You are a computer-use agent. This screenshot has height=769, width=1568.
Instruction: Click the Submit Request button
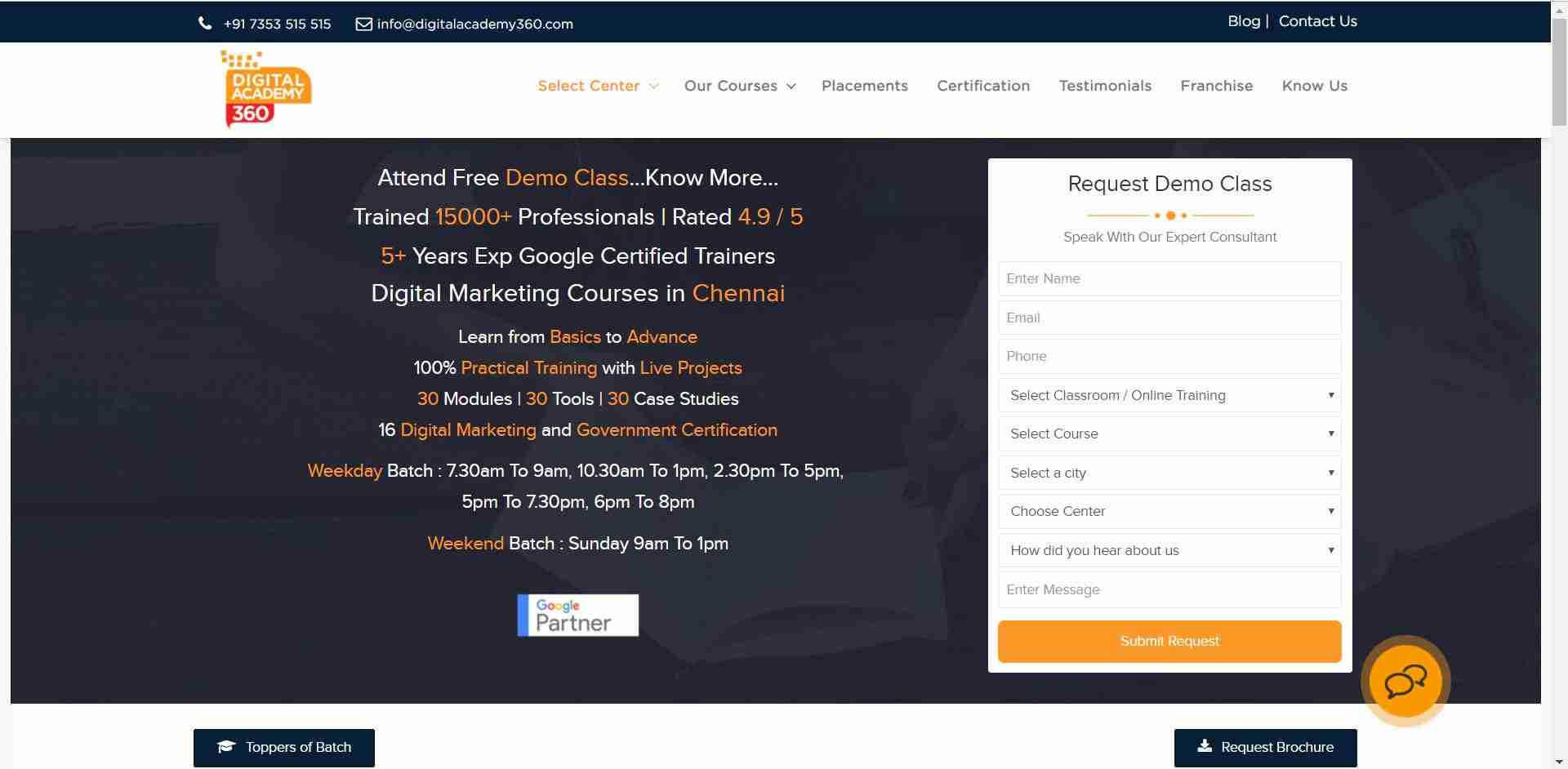(x=1169, y=641)
